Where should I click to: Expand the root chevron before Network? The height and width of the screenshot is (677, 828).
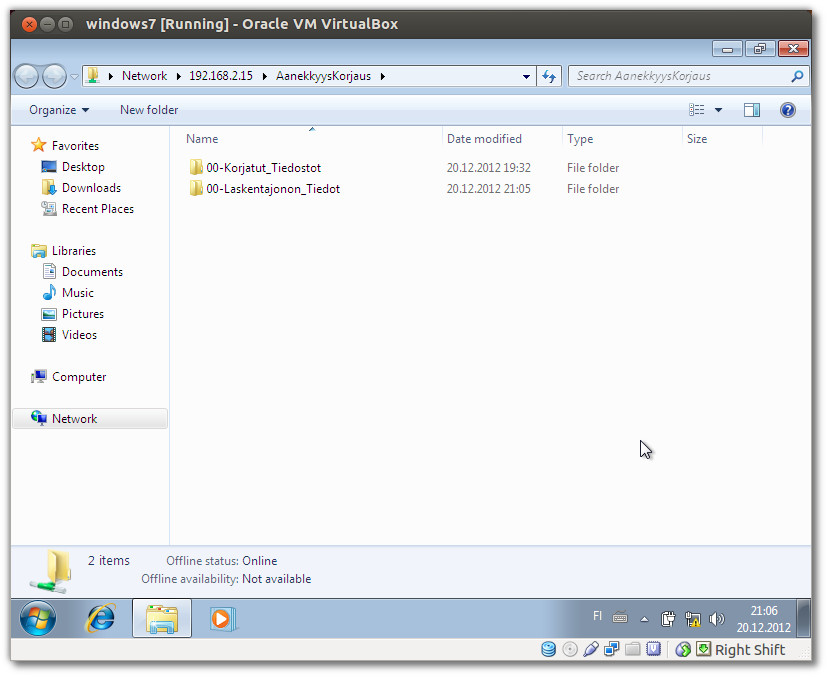110,76
